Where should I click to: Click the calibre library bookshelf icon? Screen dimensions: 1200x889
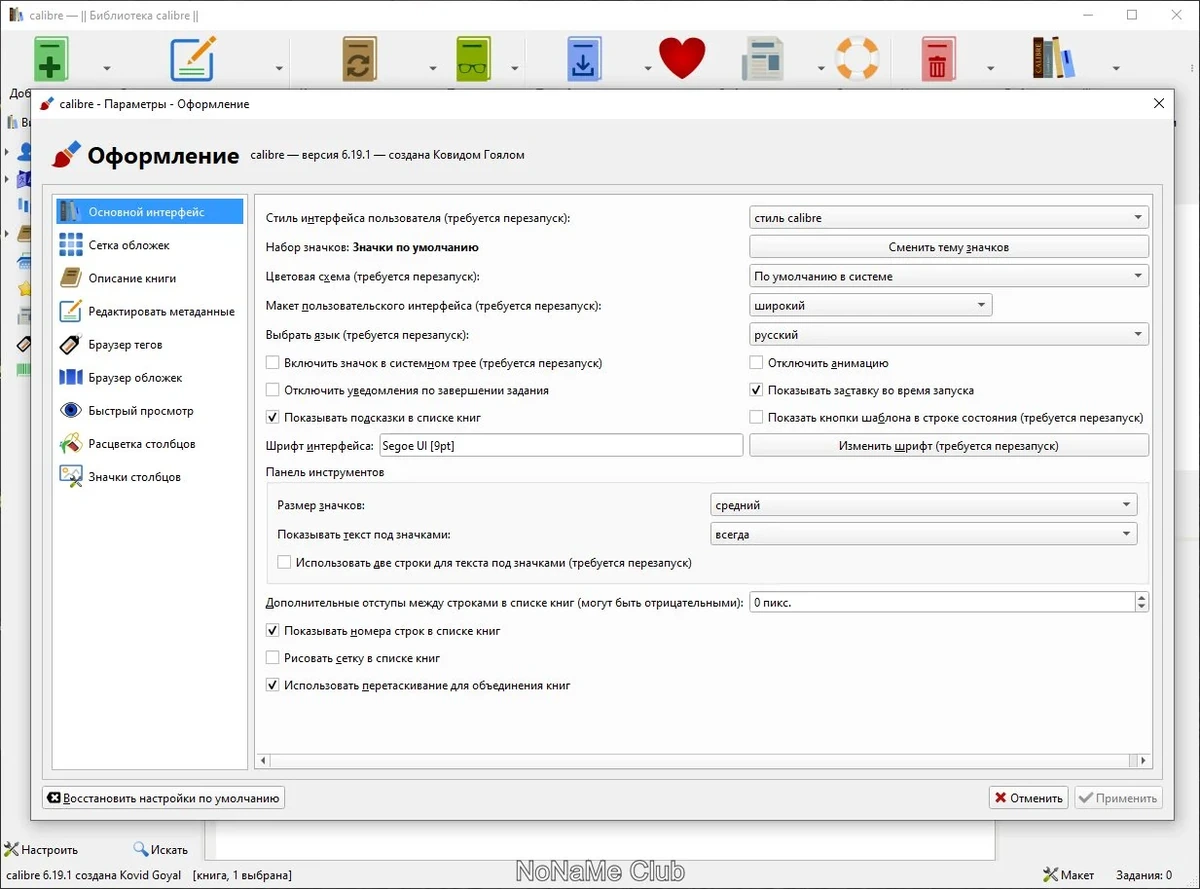tap(1053, 60)
